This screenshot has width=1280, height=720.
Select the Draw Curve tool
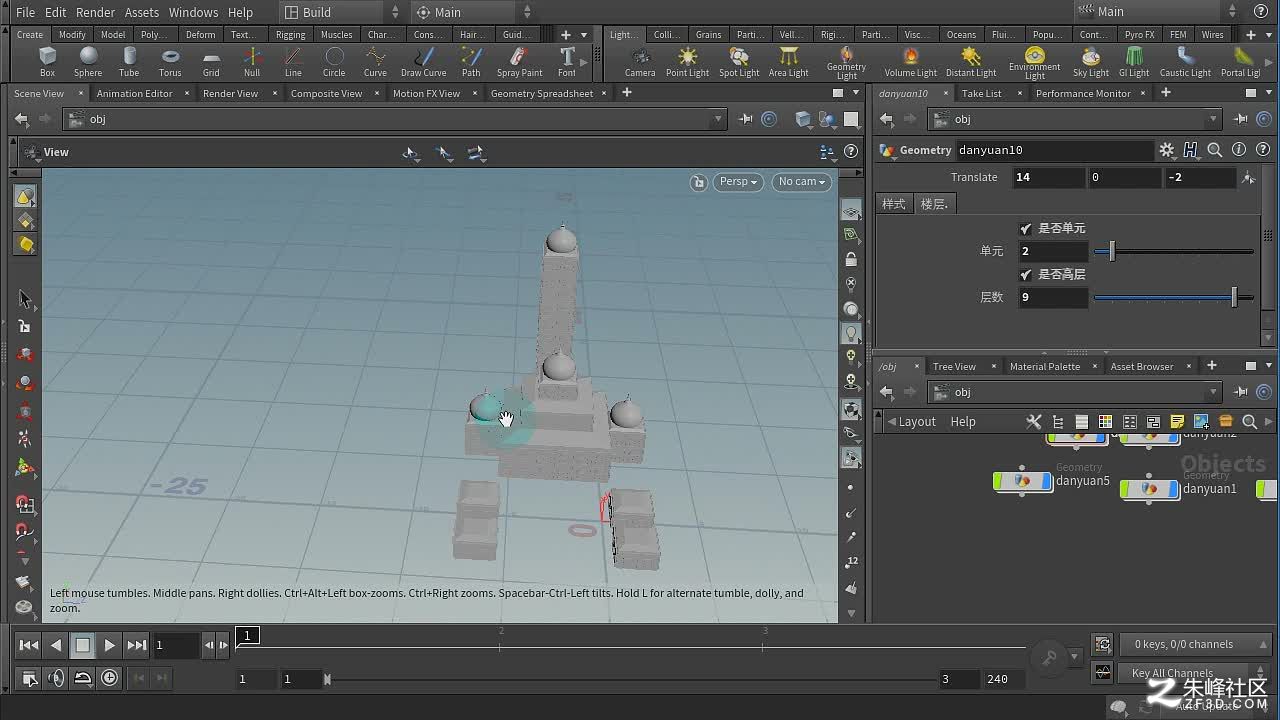coord(424,62)
